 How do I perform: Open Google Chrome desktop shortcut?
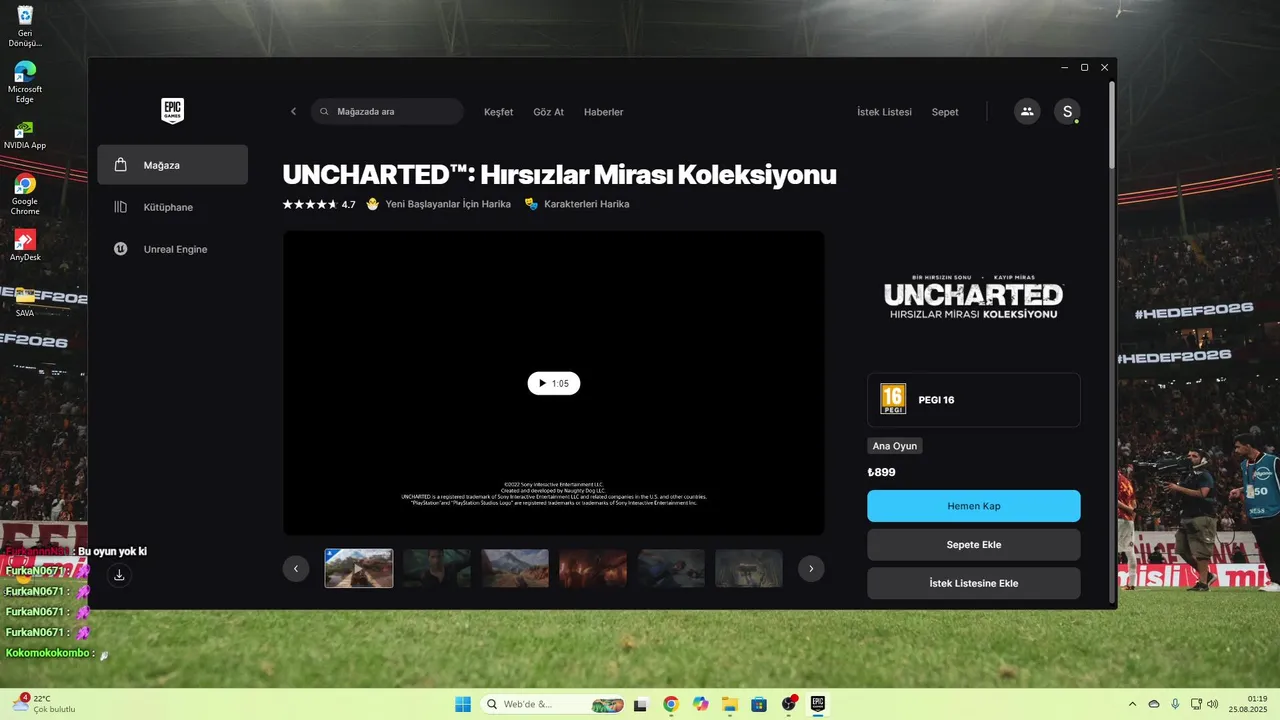pos(25,194)
